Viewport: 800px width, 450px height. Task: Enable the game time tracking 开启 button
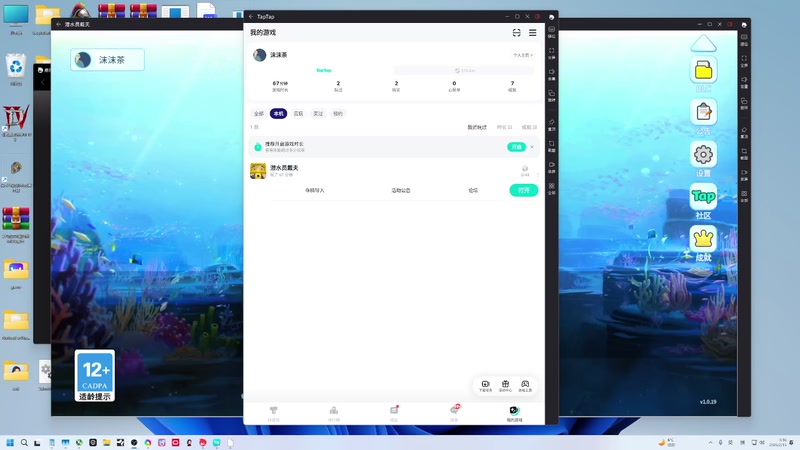[516, 147]
